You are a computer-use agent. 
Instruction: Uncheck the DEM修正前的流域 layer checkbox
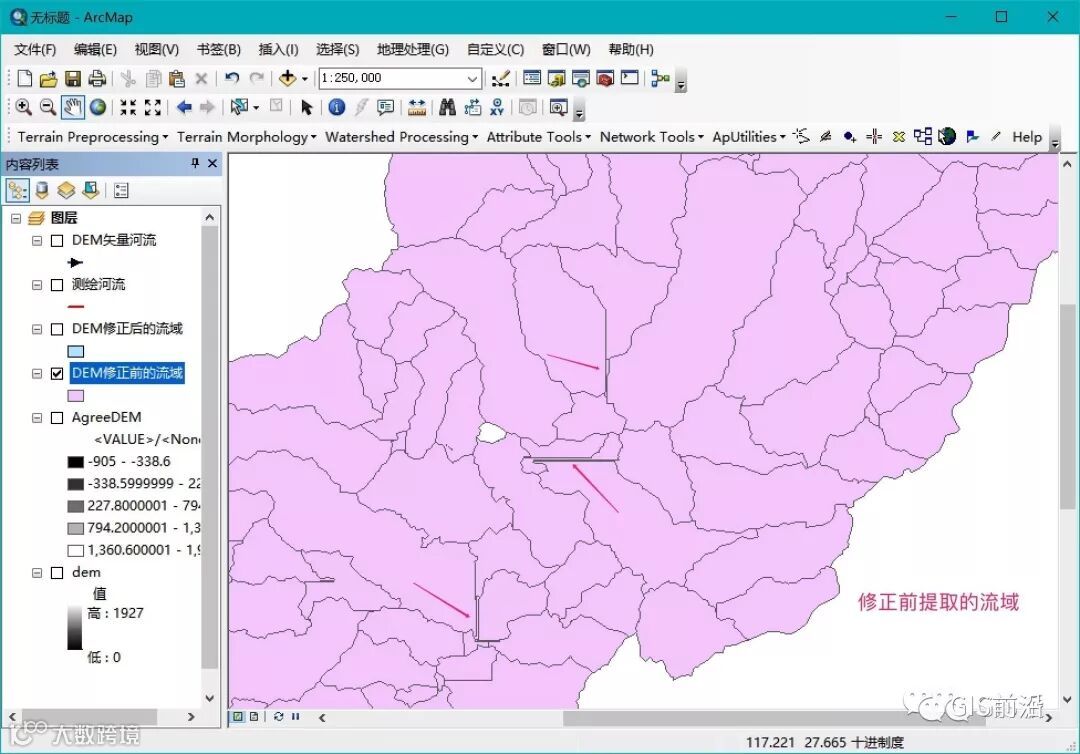click(x=57, y=373)
